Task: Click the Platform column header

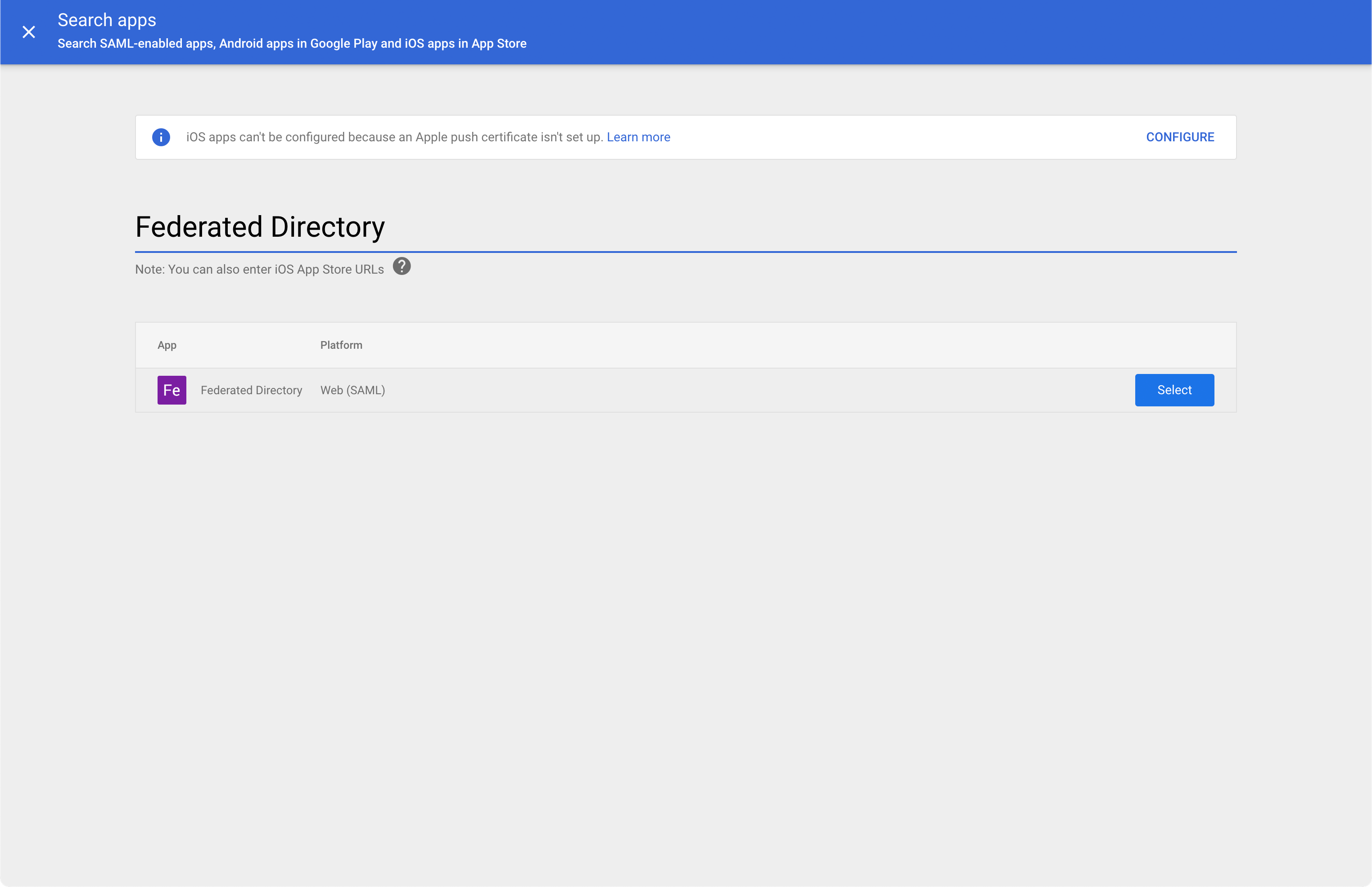Action: tap(340, 344)
